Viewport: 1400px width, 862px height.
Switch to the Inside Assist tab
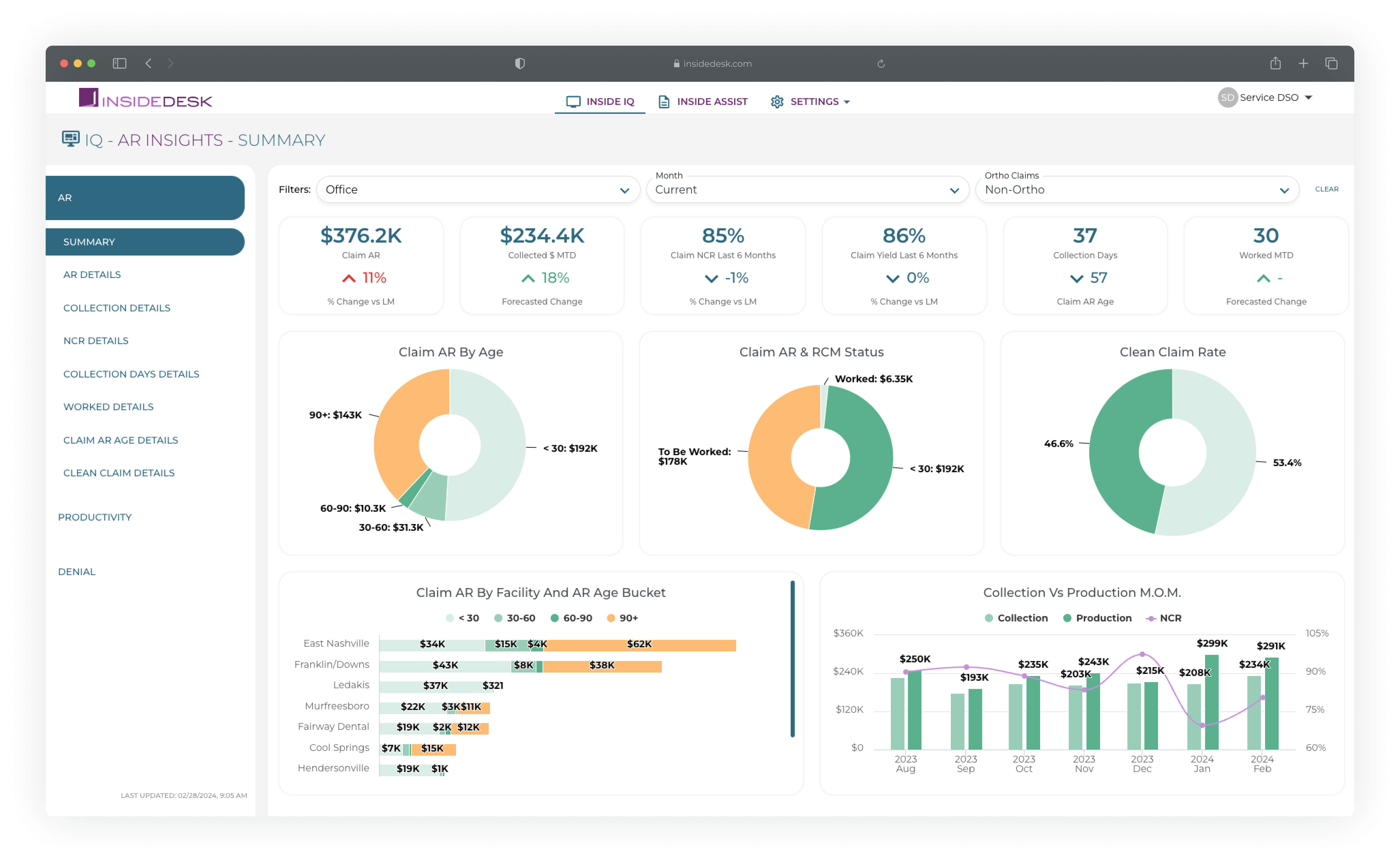703,102
